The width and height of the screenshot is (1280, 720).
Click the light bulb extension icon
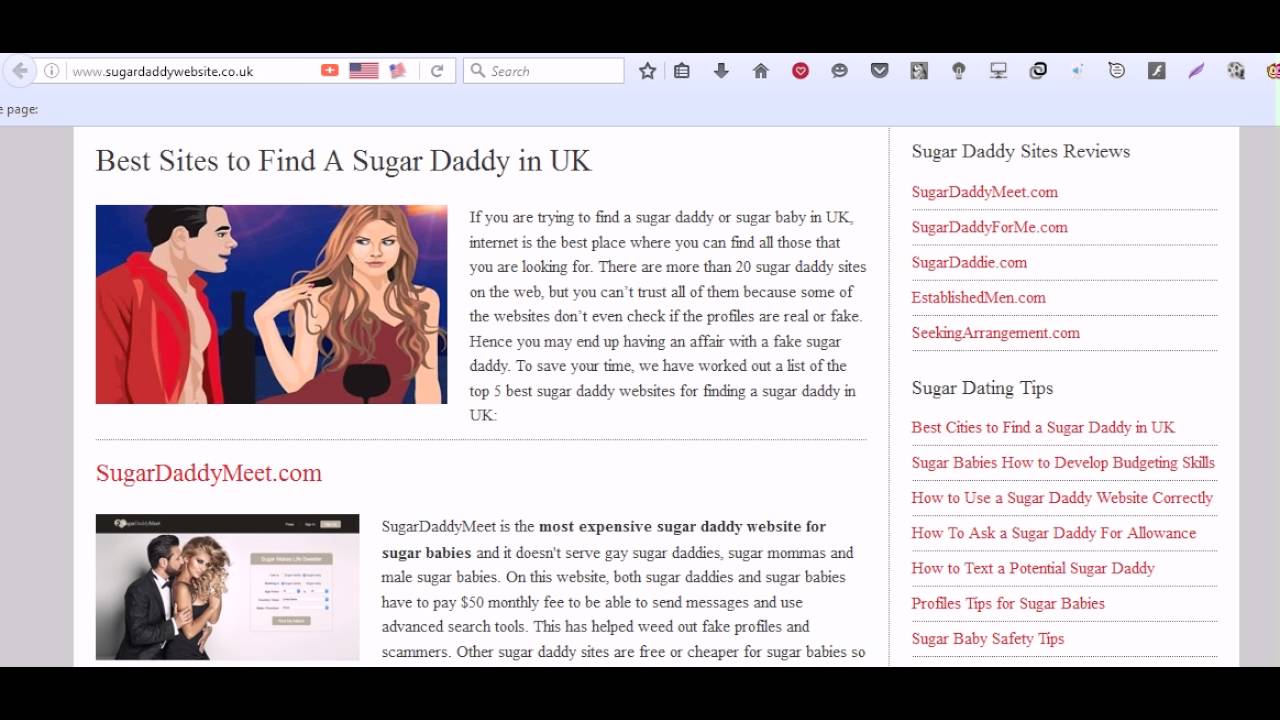(x=958, y=71)
